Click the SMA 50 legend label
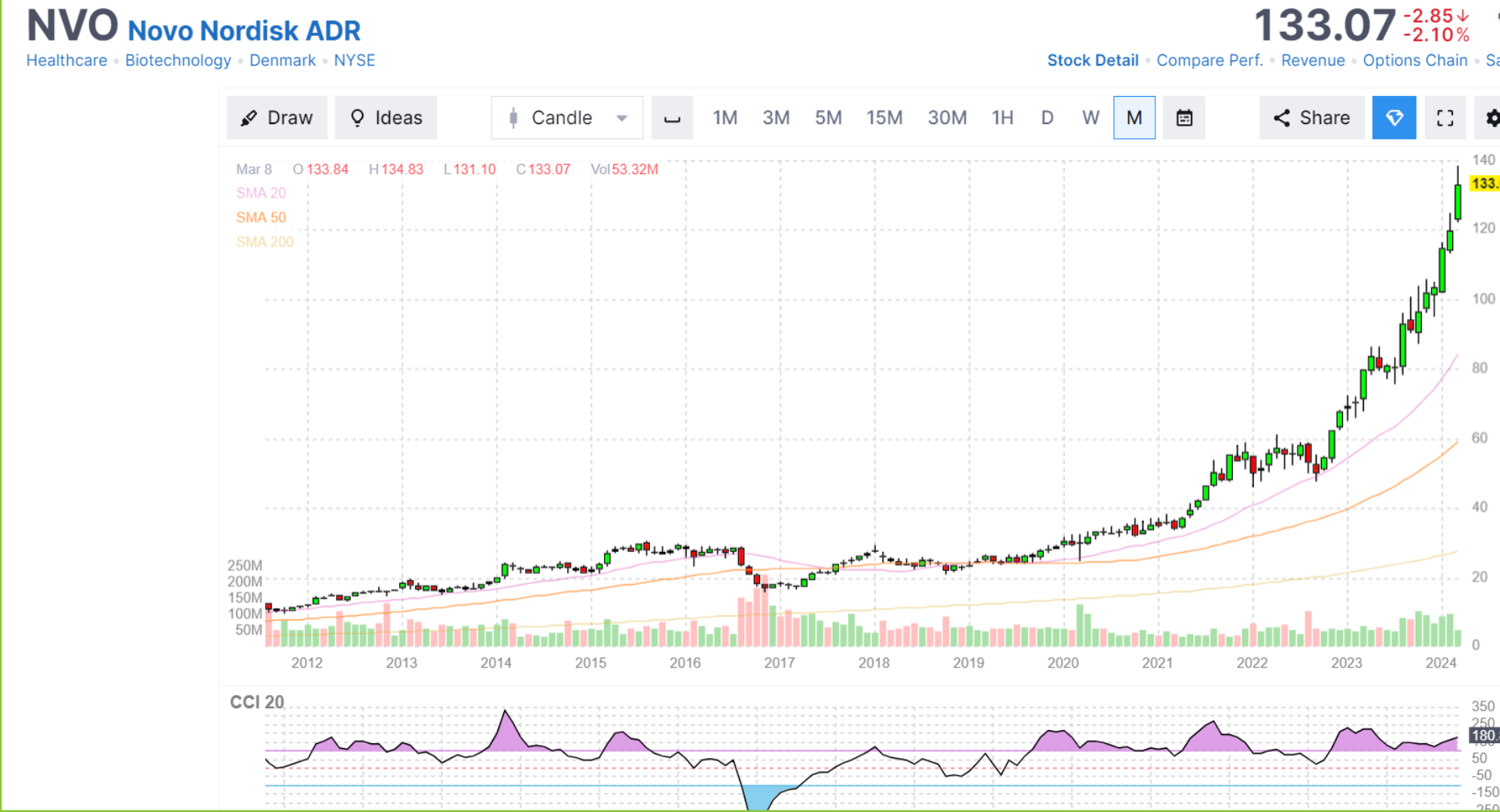This screenshot has width=1500, height=812. click(261, 217)
